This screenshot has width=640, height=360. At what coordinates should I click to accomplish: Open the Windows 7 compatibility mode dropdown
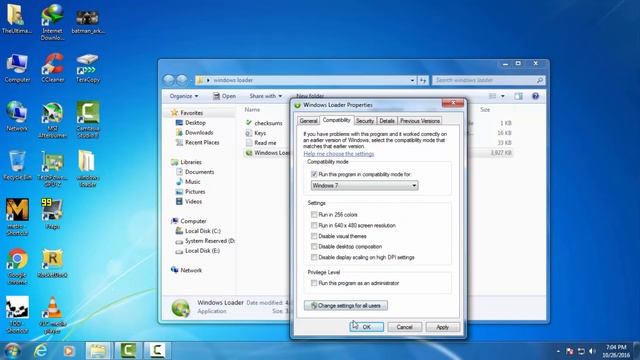[364, 186]
